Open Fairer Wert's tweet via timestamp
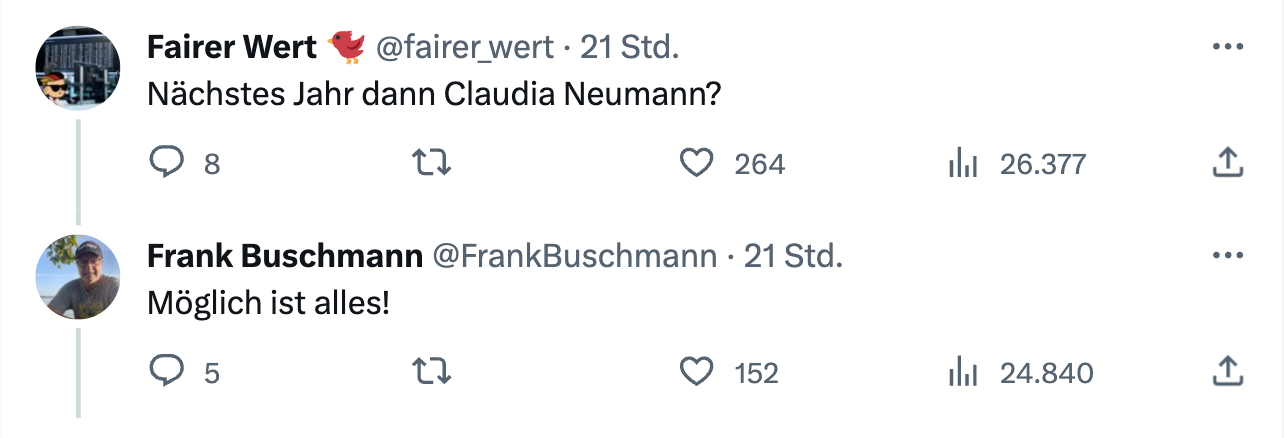The height and width of the screenshot is (438, 1284). tap(630, 46)
